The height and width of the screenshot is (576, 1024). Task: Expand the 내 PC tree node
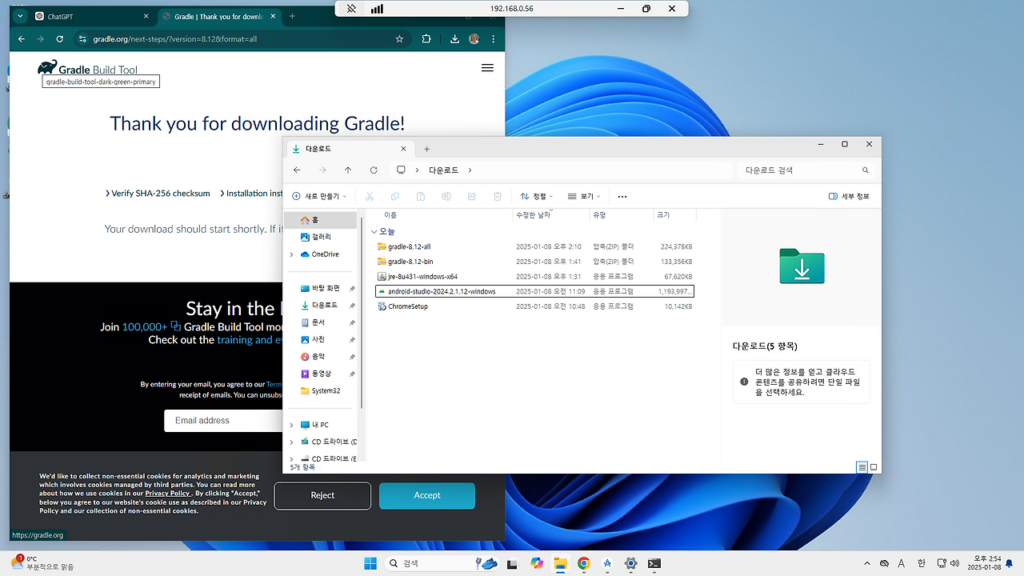coord(291,425)
